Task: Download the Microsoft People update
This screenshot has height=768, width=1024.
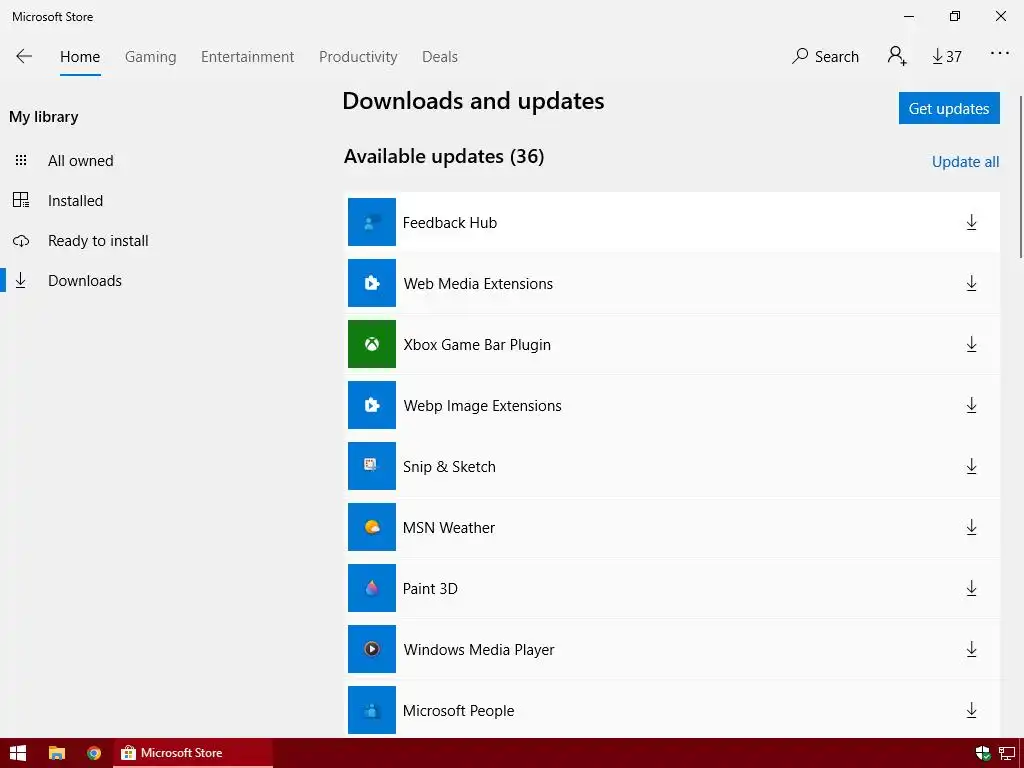Action: coord(971,710)
